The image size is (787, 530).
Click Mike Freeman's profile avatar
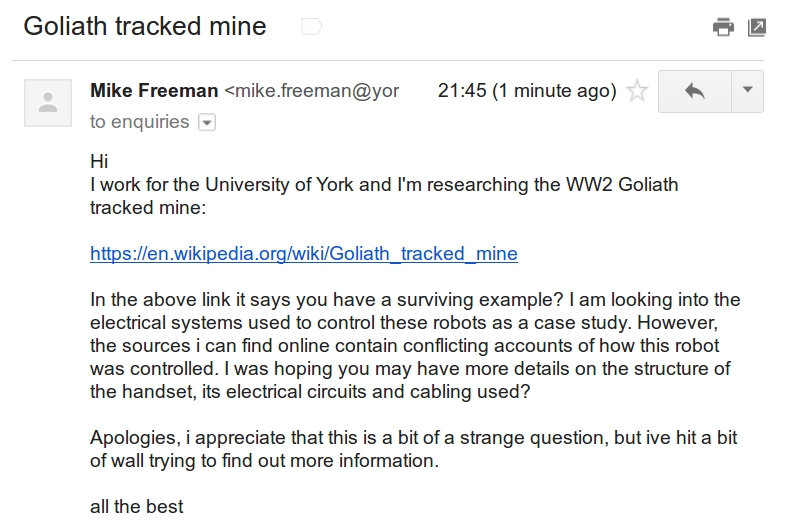click(48, 102)
